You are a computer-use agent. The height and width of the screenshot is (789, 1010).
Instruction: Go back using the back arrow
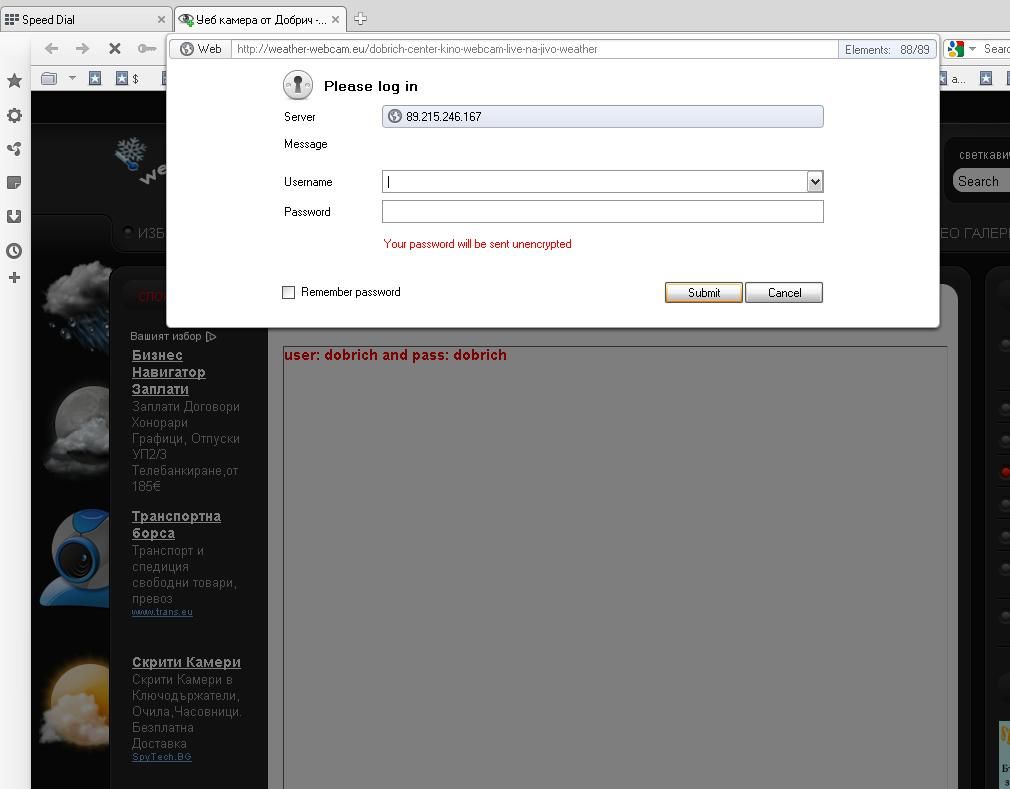click(52, 48)
